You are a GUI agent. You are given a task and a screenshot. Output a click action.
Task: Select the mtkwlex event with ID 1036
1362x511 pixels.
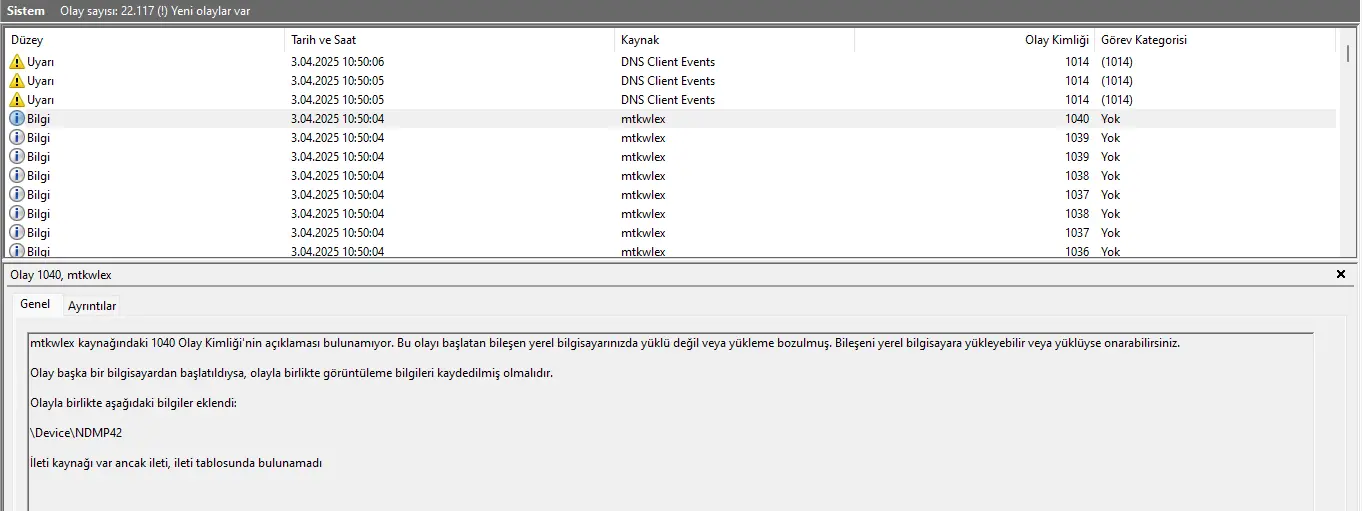pyautogui.click(x=671, y=251)
